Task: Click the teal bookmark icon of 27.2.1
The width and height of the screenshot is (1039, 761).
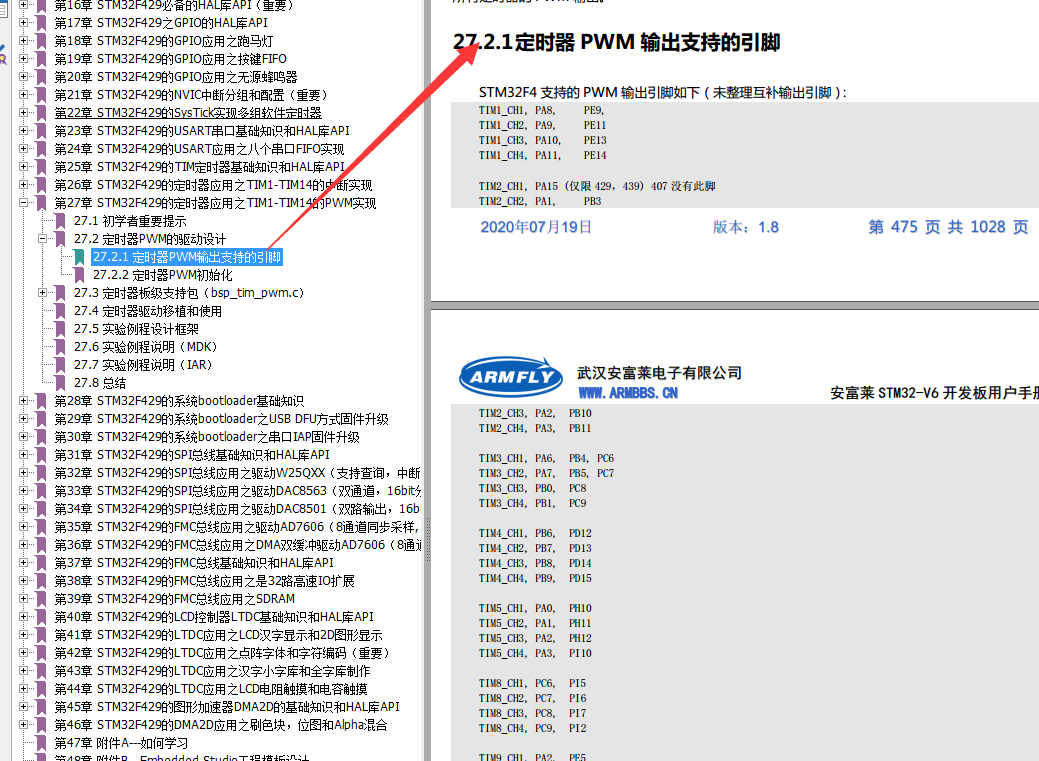Action: 80,257
